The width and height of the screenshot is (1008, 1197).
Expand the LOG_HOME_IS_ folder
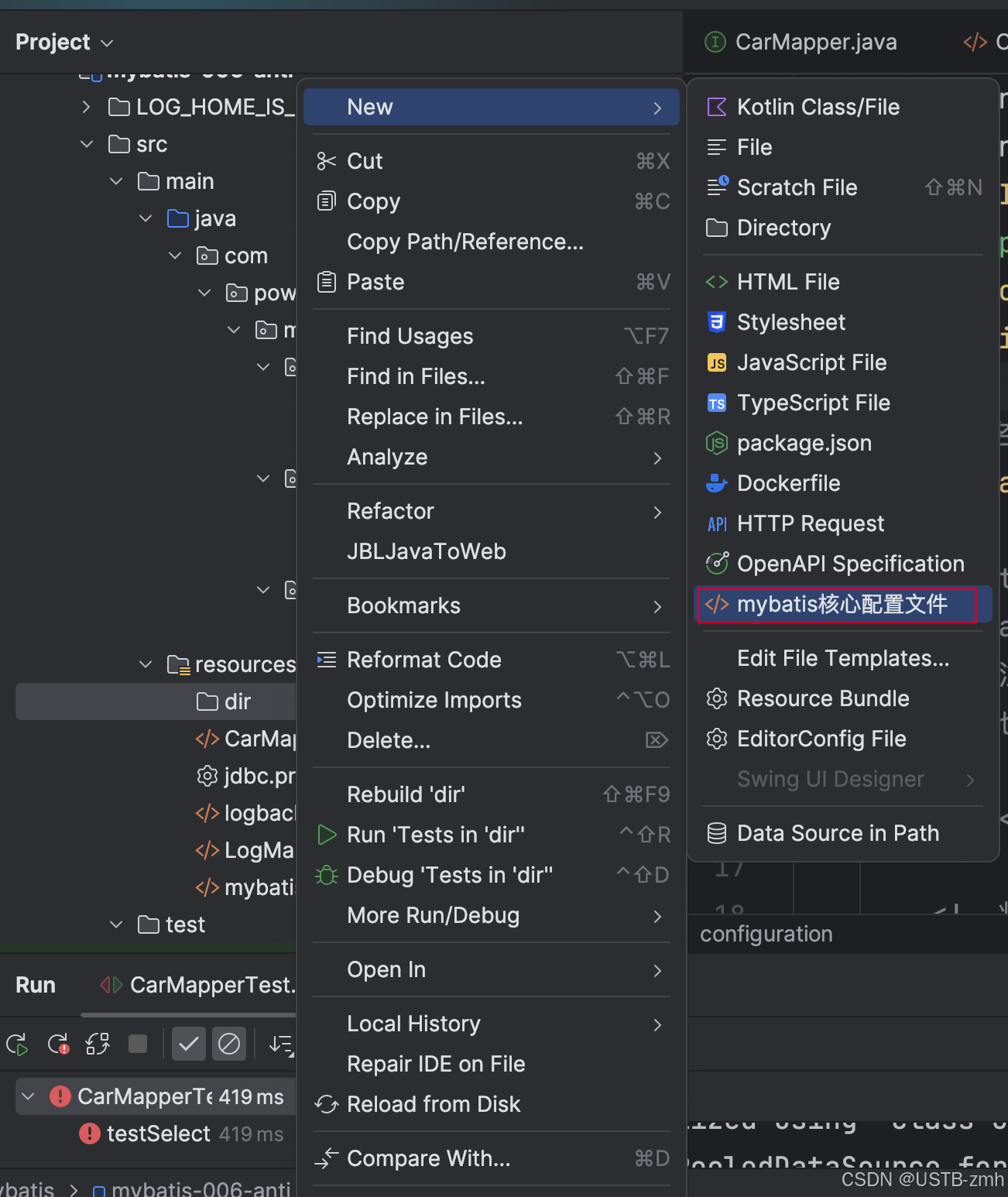click(87, 107)
